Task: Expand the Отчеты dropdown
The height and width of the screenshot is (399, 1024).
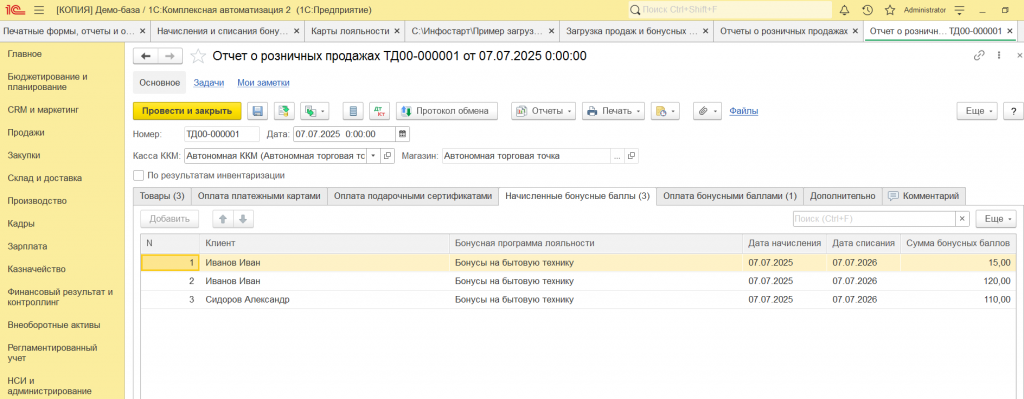Action: [543, 111]
